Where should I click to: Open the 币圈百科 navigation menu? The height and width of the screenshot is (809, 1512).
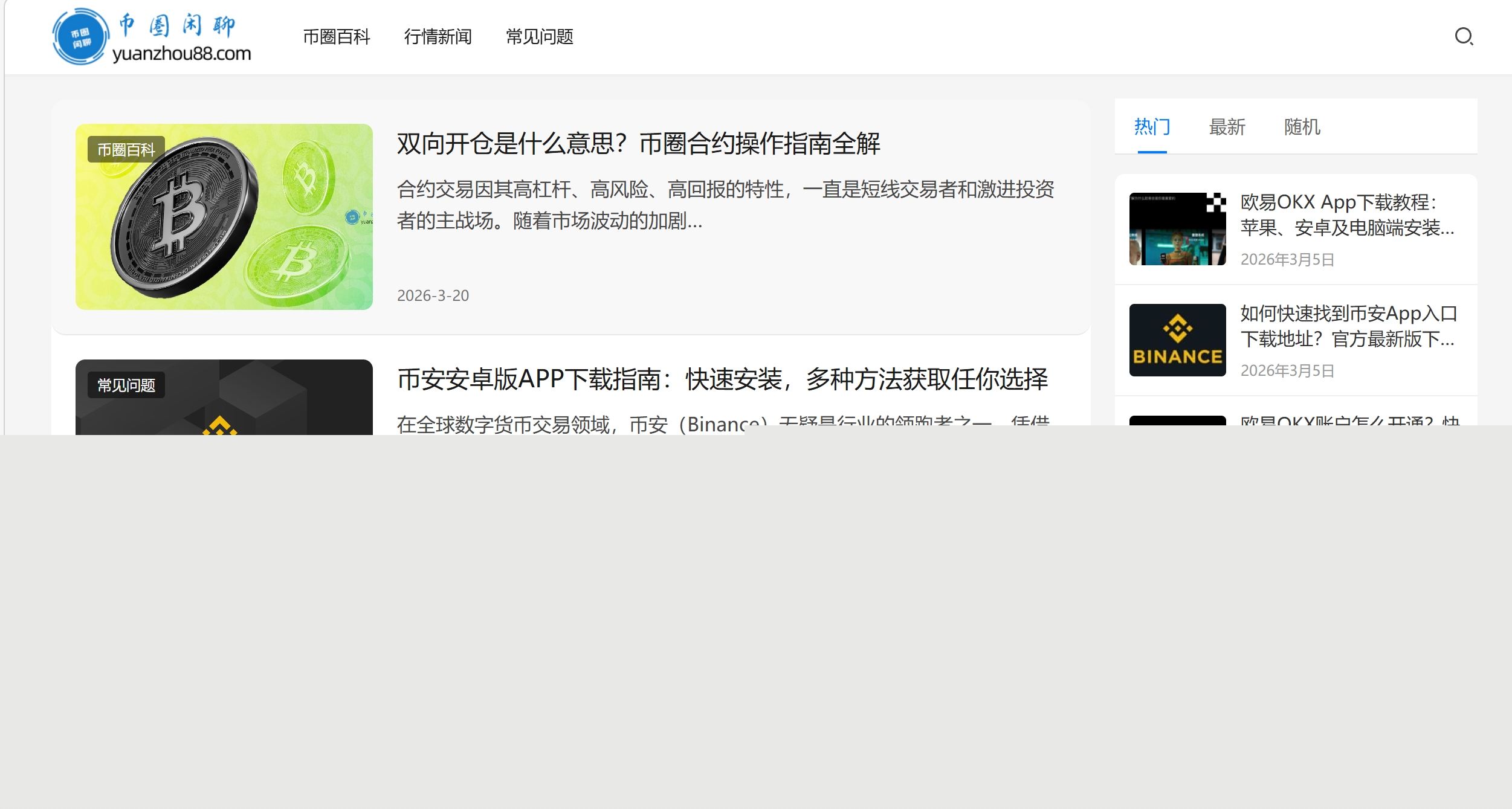(x=337, y=37)
